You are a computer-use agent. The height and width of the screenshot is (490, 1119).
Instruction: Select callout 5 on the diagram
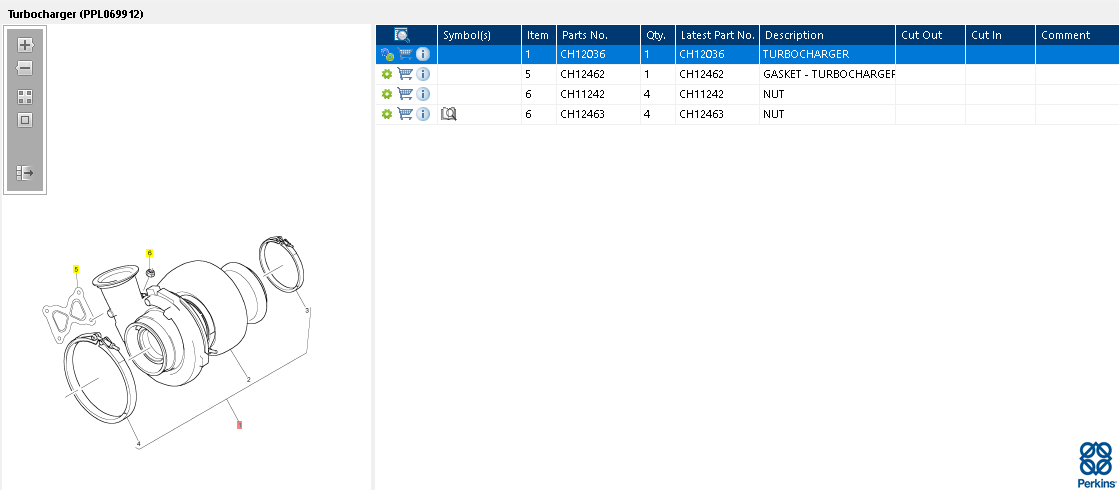click(x=75, y=269)
